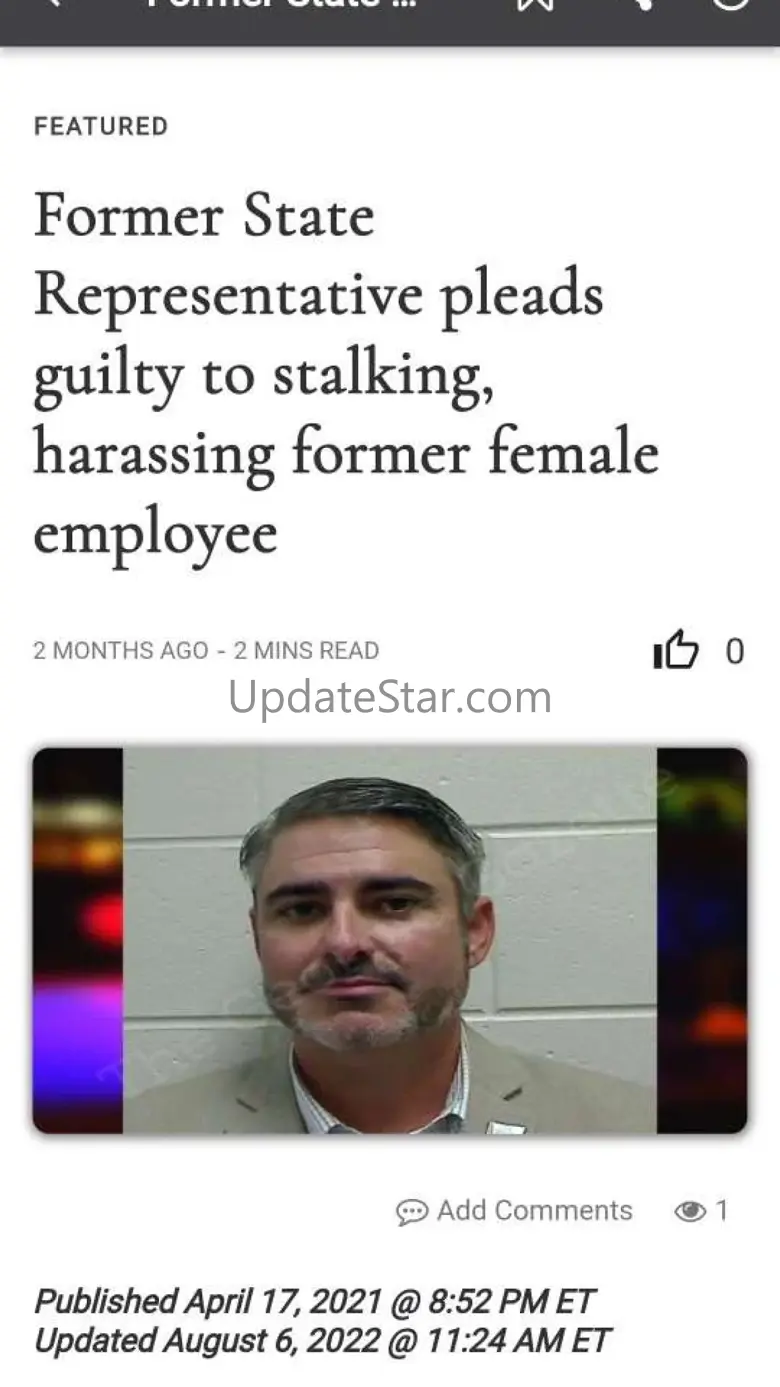The width and height of the screenshot is (780, 1387).
Task: Click the like count number zero
Action: point(735,652)
